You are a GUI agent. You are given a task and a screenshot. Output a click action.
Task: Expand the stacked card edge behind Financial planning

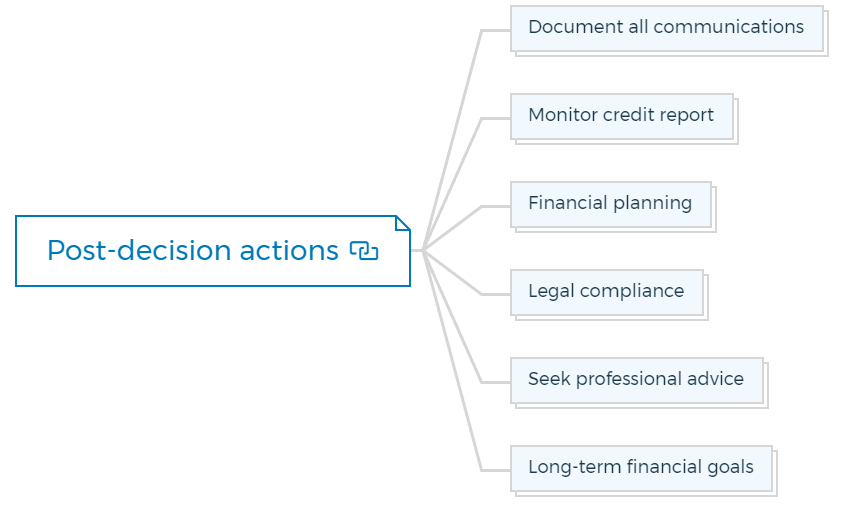(714, 208)
